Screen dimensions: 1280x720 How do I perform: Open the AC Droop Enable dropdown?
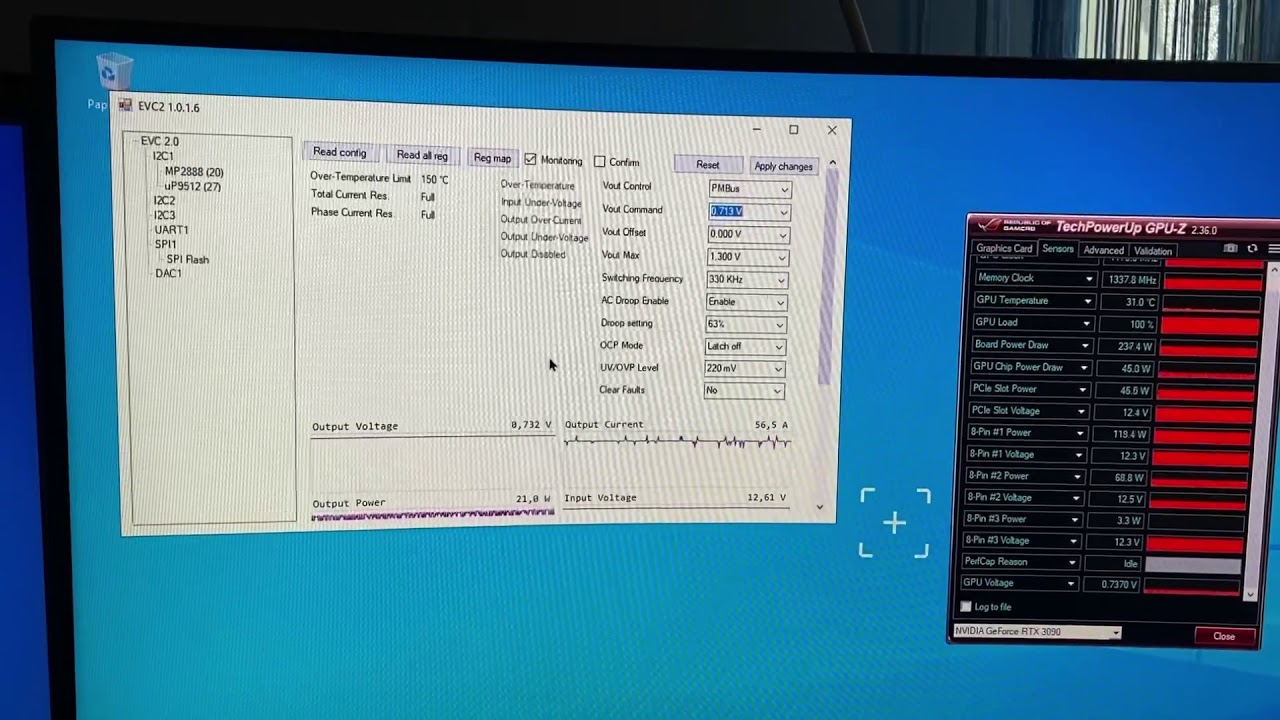(746, 302)
